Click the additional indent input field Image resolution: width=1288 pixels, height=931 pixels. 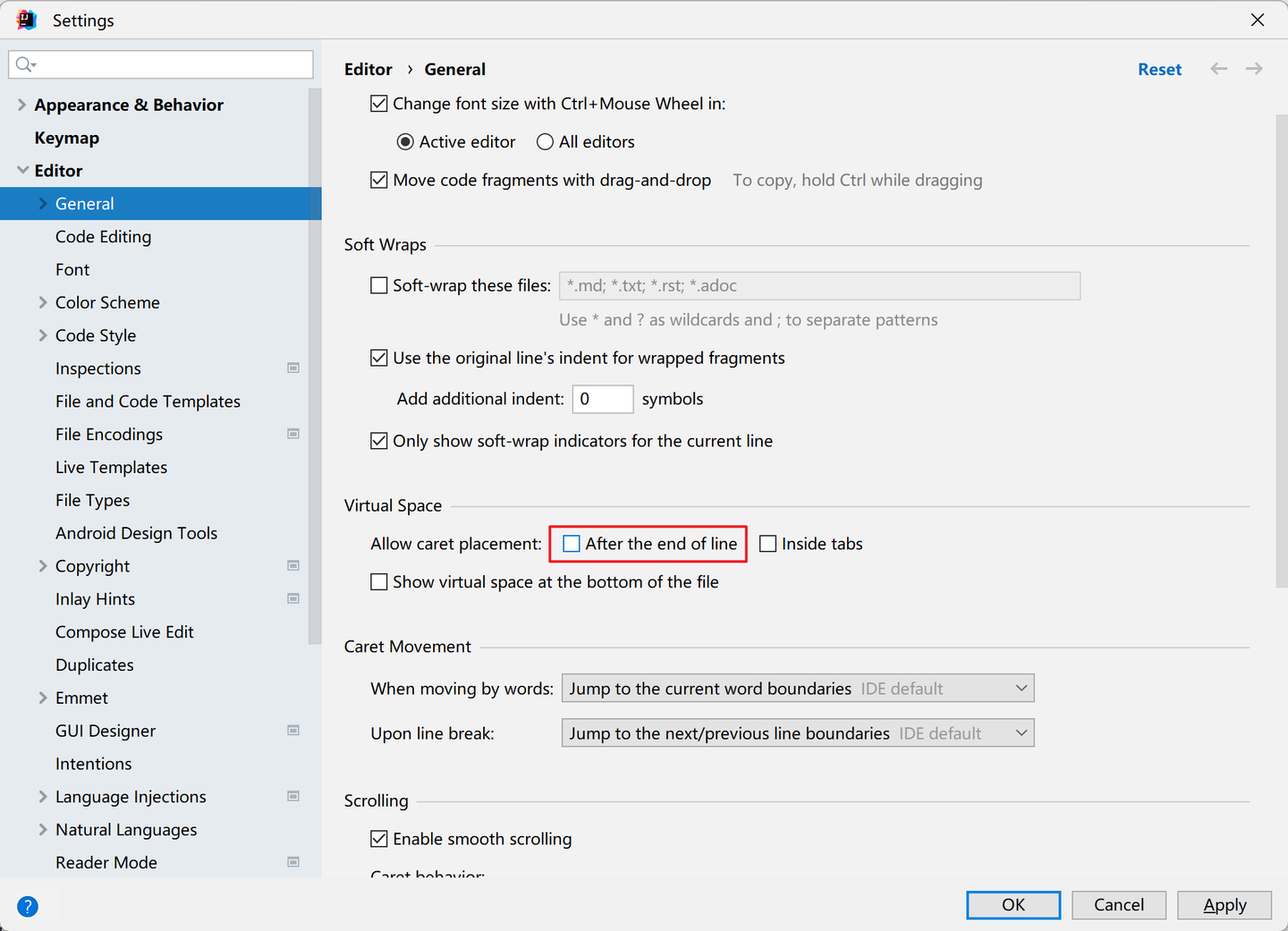(603, 399)
